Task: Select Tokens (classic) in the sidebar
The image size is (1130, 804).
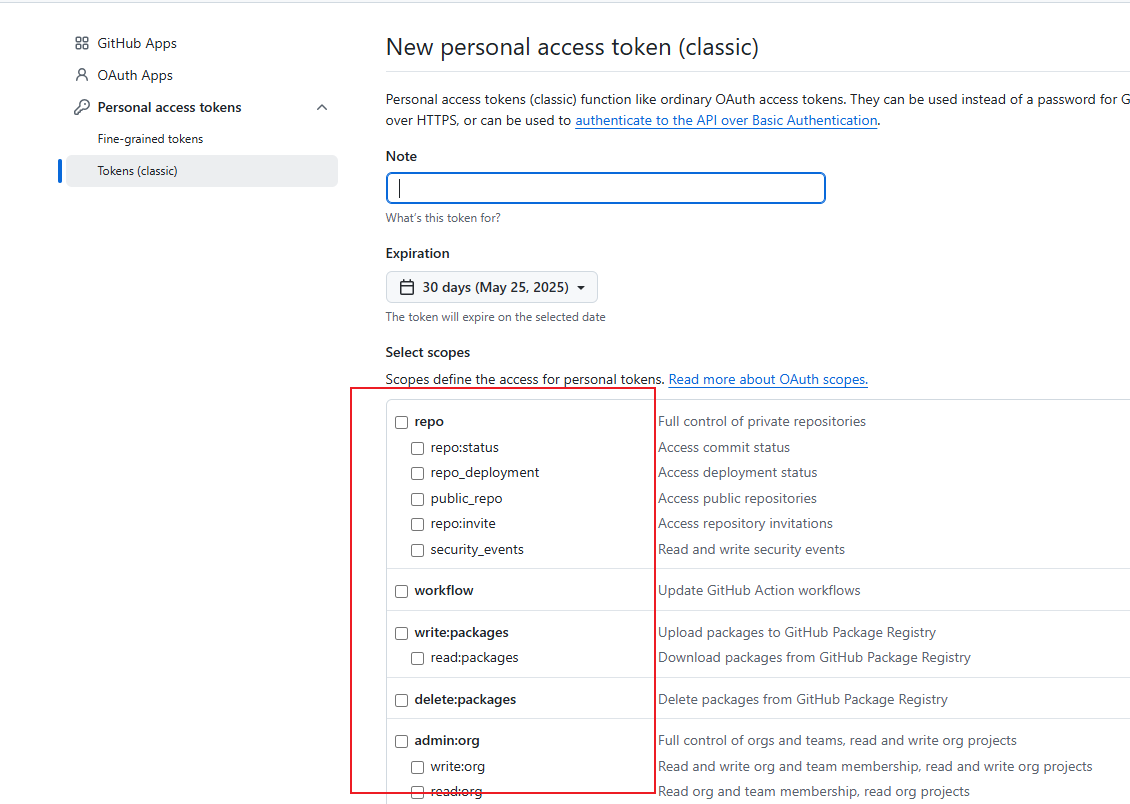Action: point(137,171)
